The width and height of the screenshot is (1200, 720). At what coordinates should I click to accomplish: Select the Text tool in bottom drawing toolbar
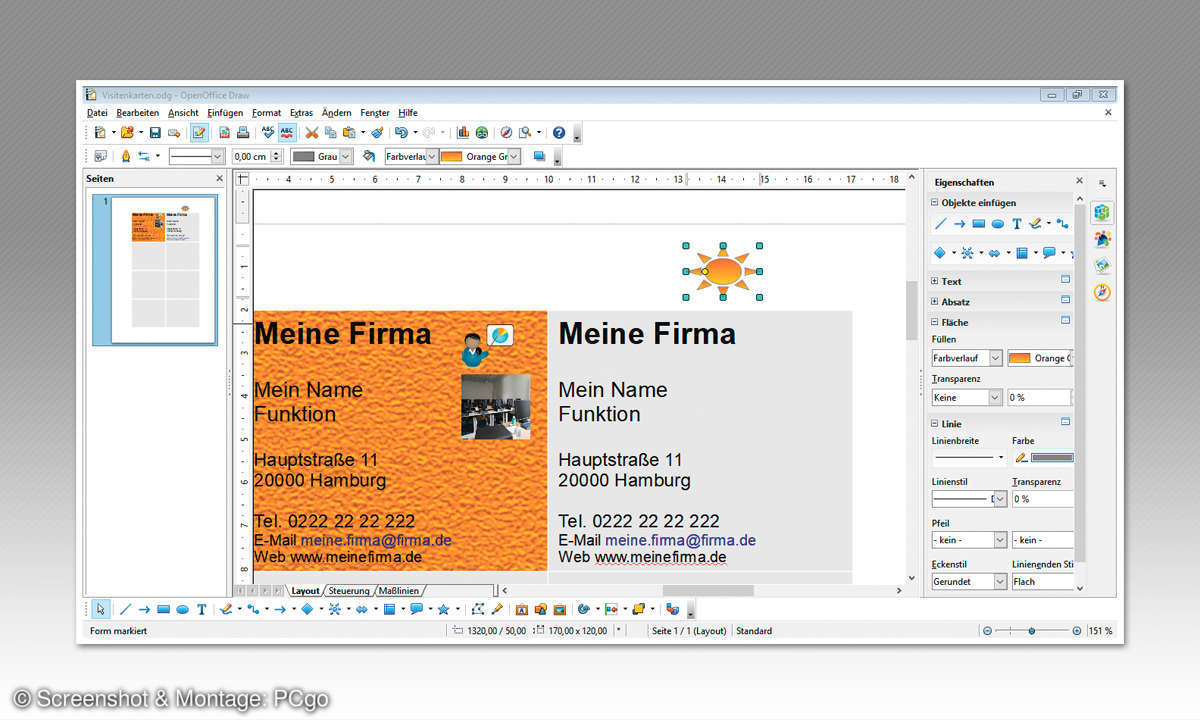[x=201, y=609]
